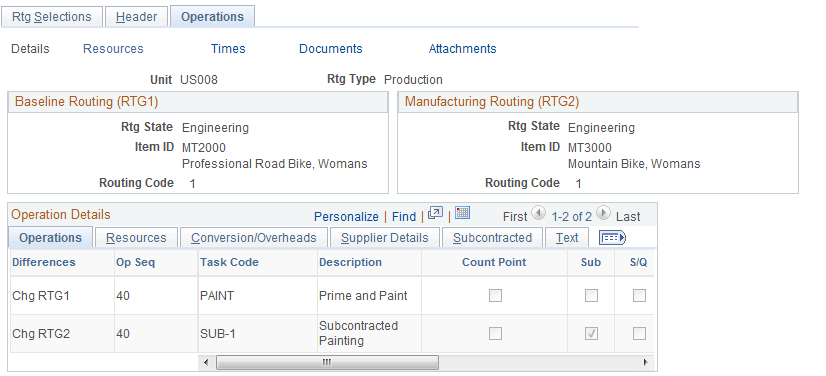
Task: Show all columns icon after Text tab
Action: [612, 238]
